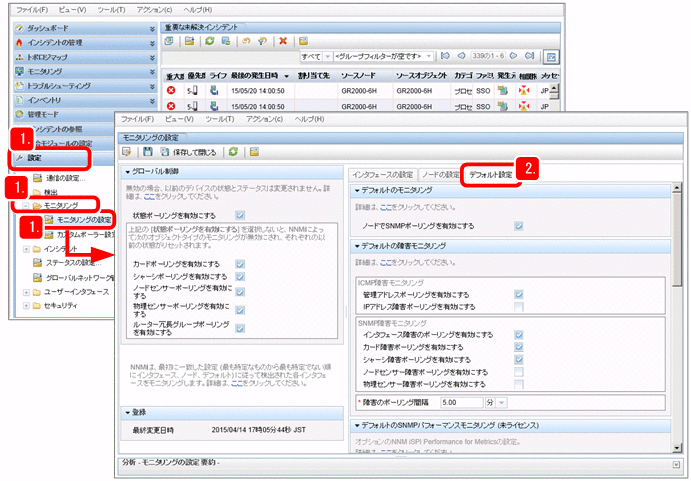Toggle シャーシポーリングを有効にする checkbox

(240, 277)
